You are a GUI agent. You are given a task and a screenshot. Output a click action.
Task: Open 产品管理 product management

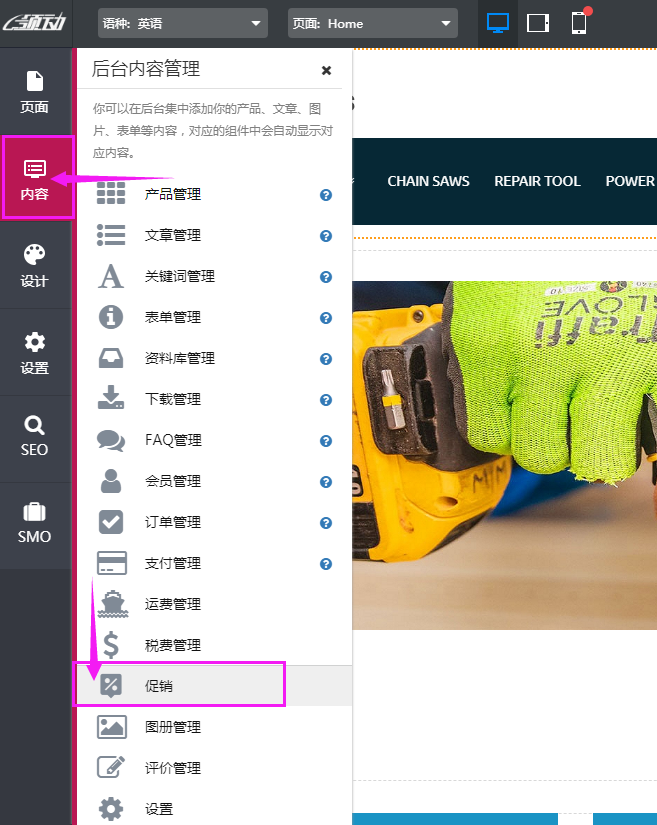[x=173, y=194]
